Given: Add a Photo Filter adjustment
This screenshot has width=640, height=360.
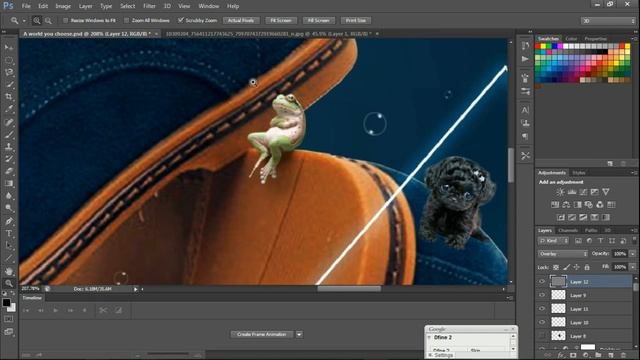Looking at the screenshot, I should pos(588,204).
